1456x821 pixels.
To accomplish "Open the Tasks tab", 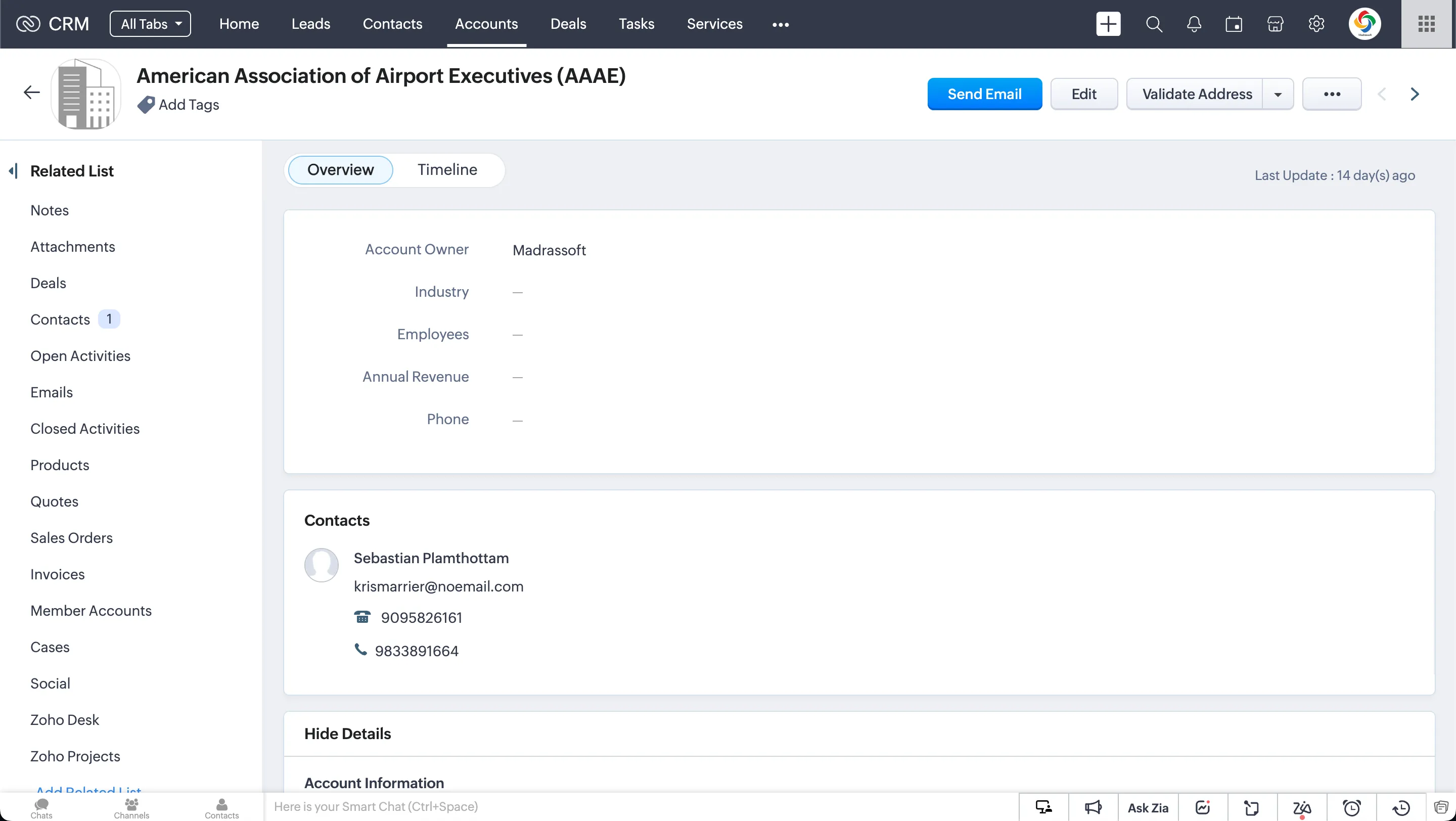I will (x=636, y=24).
